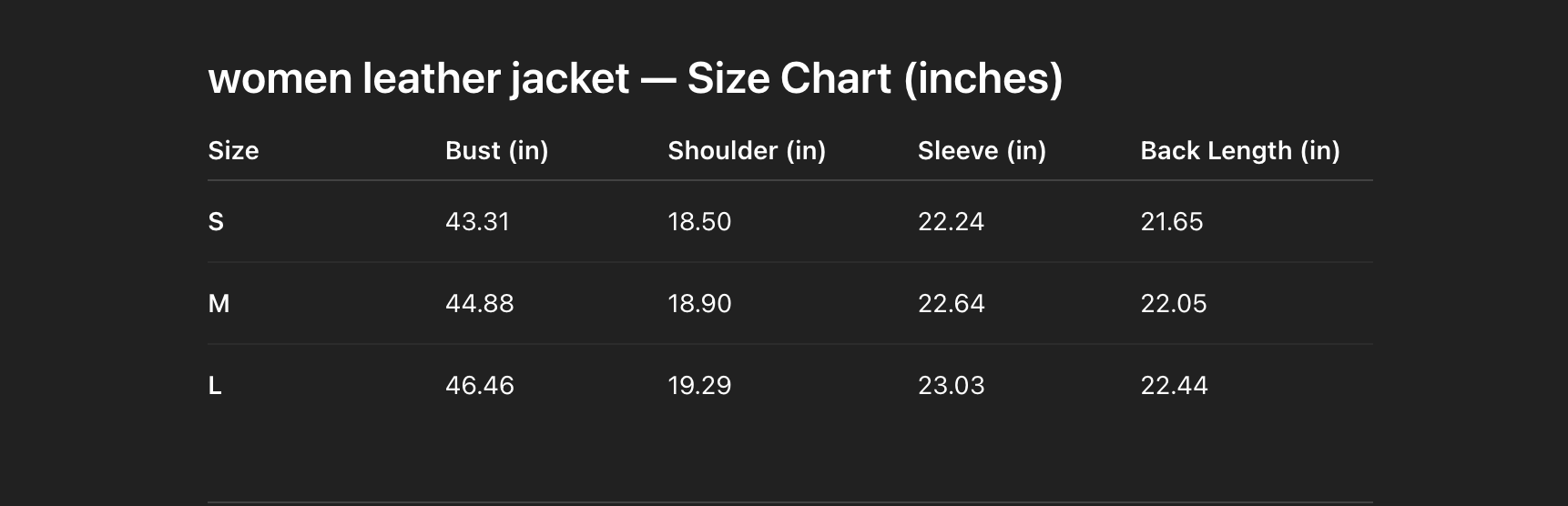This screenshot has height=506, width=1568.
Task: Click the Sleeve (in) column header
Action: 982,151
